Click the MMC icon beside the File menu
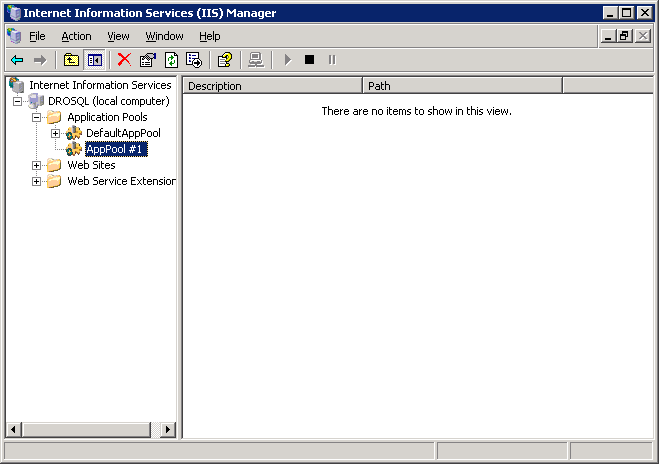 coord(14,36)
